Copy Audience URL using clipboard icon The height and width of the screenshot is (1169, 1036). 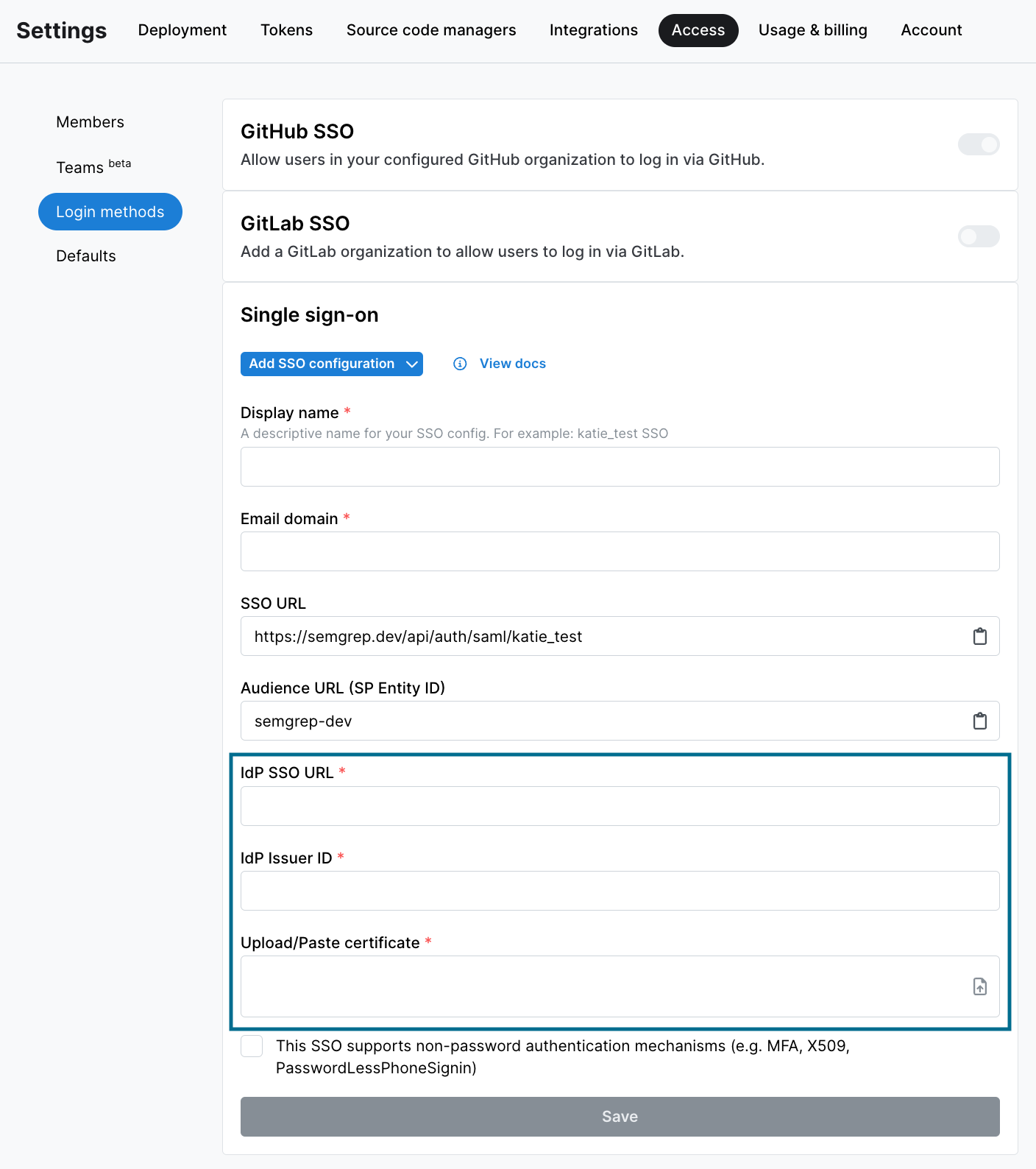[x=979, y=721]
